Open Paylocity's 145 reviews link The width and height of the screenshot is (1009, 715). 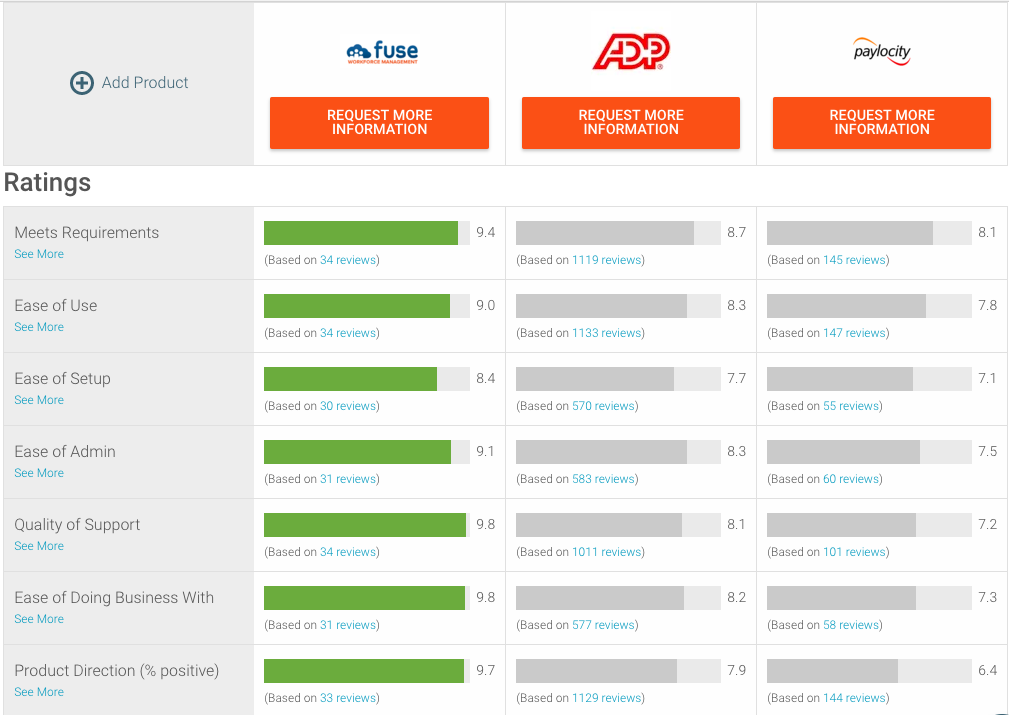tap(854, 260)
